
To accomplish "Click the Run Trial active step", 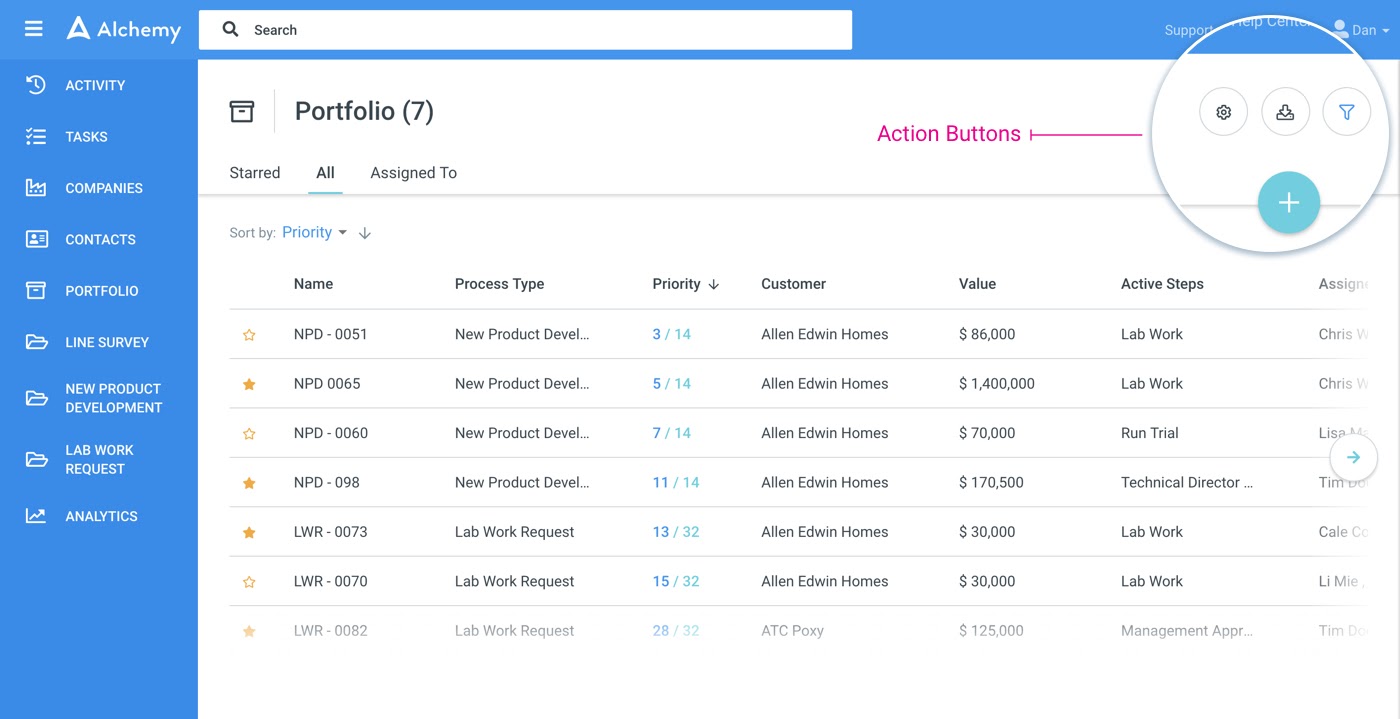I will coord(1149,433).
